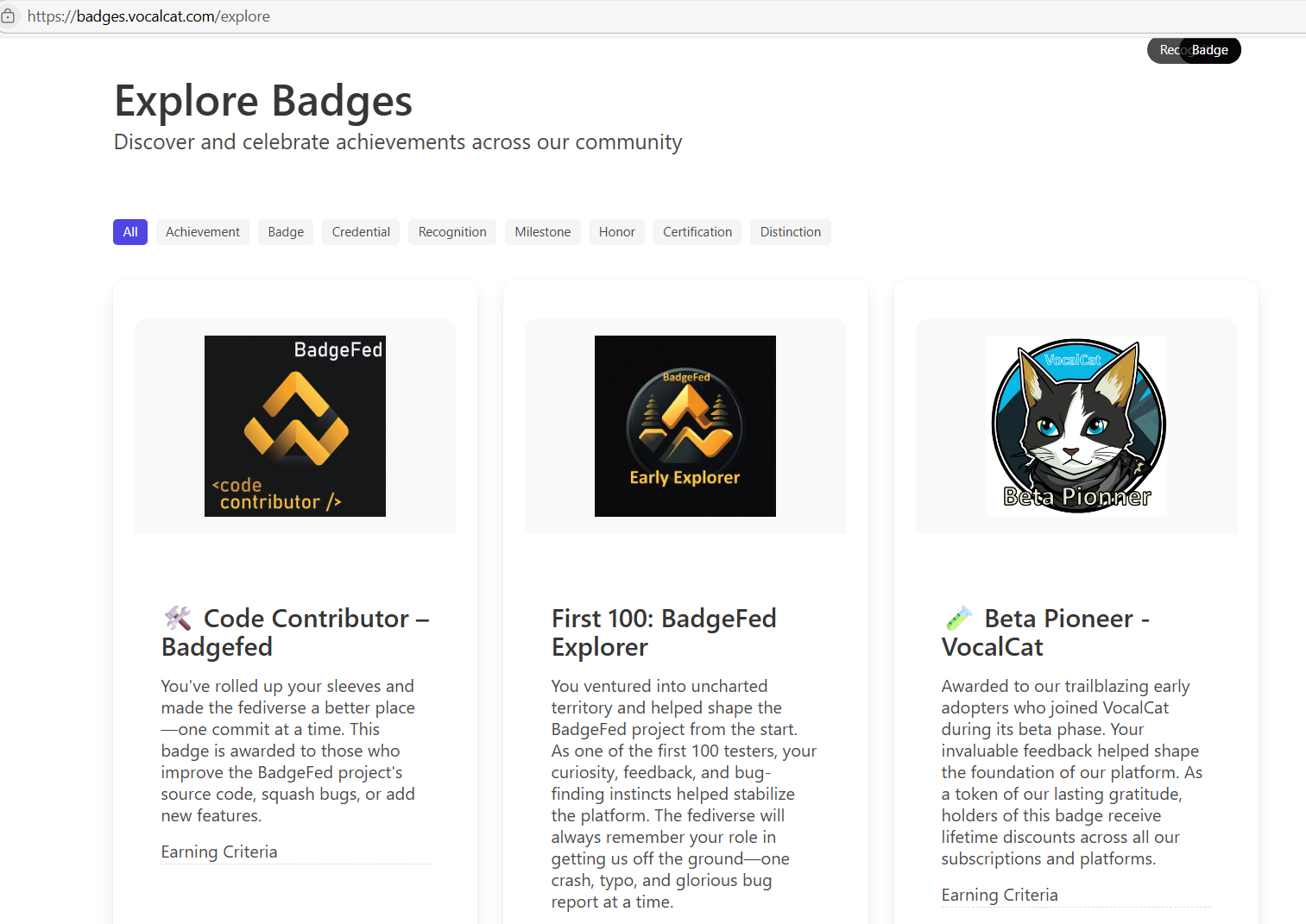Viewport: 1306px width, 924px height.
Task: Open the BadgeFed code contributor badge image
Action: coord(295,426)
